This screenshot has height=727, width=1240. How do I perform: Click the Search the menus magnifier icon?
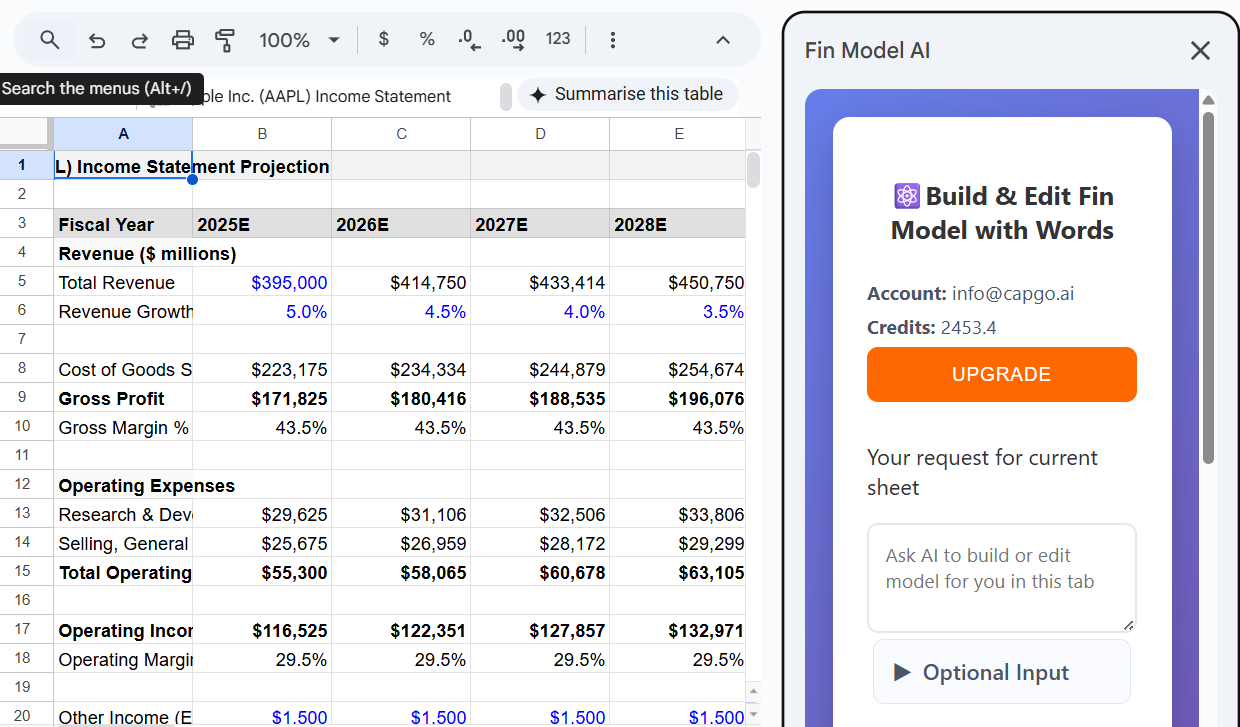[49, 40]
